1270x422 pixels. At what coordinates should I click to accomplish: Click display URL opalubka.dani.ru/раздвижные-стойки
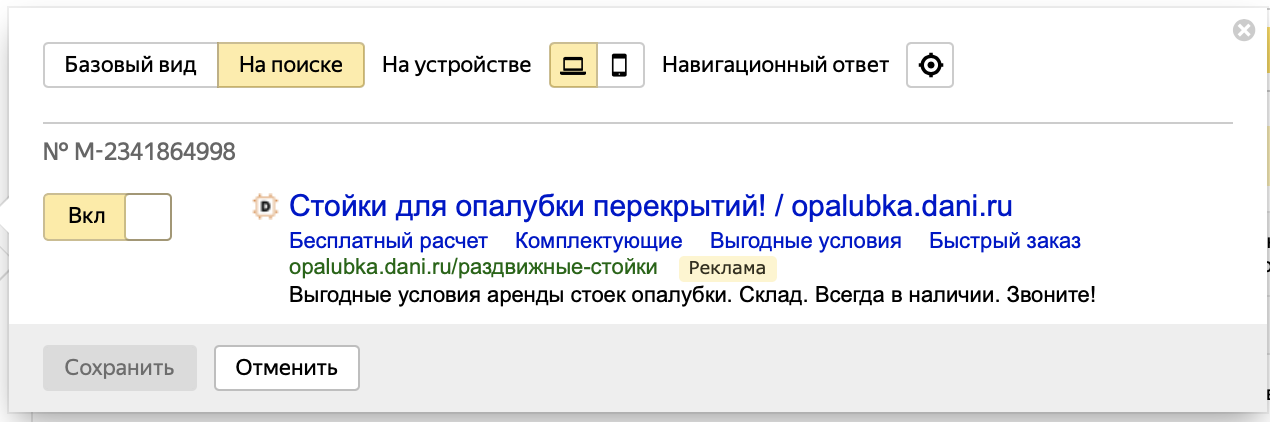click(x=473, y=267)
